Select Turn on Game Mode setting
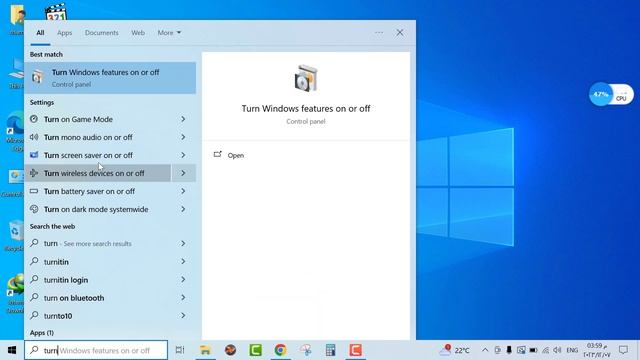The height and width of the screenshot is (360, 640). pos(98,119)
